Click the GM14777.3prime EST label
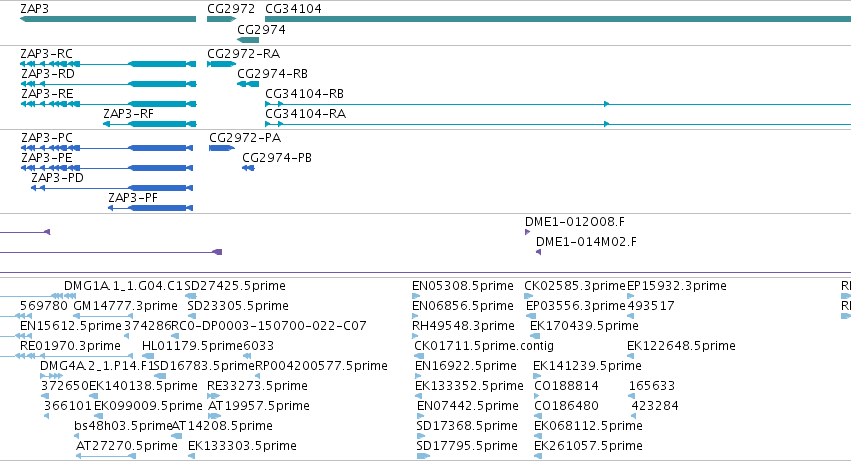The height and width of the screenshot is (461, 851). pyautogui.click(x=125, y=306)
